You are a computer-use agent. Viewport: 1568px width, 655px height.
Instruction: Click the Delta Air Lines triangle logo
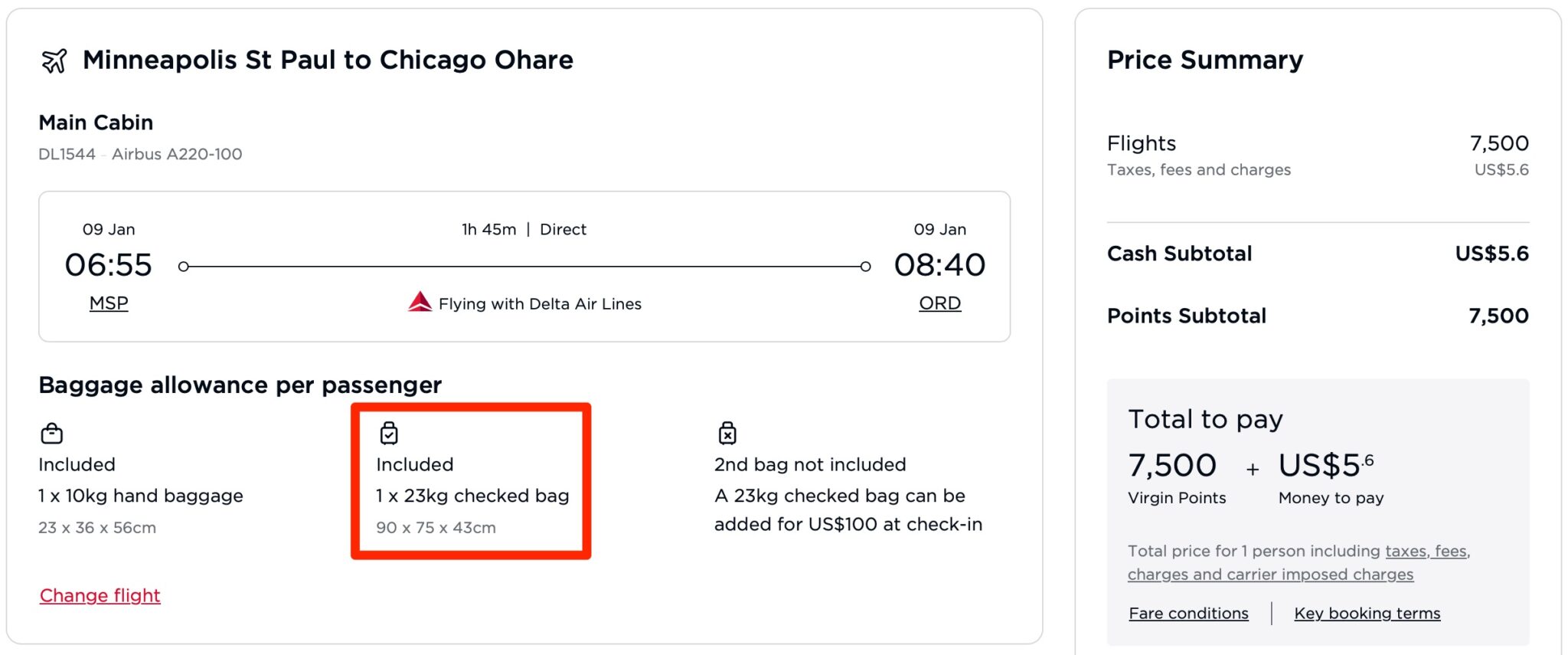click(420, 301)
